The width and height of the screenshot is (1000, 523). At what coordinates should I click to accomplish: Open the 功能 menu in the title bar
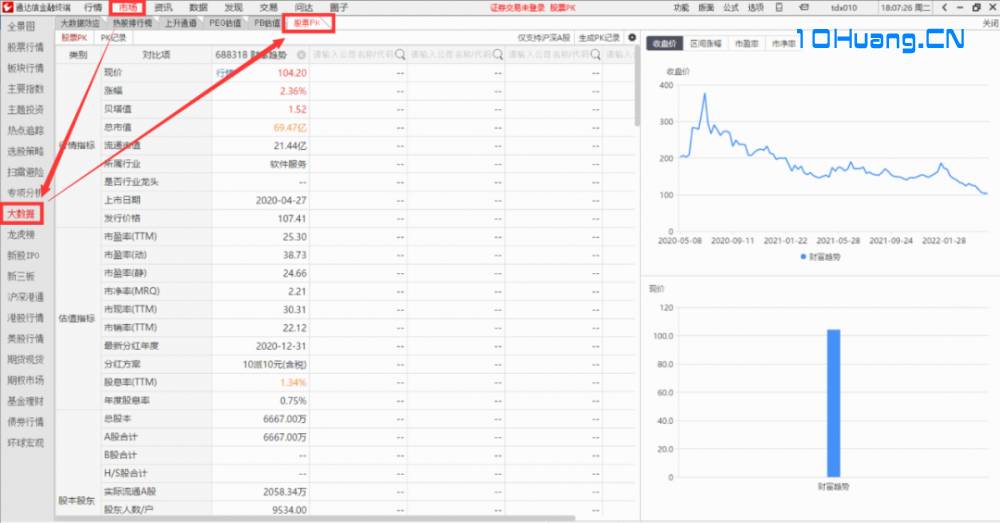(681, 7)
